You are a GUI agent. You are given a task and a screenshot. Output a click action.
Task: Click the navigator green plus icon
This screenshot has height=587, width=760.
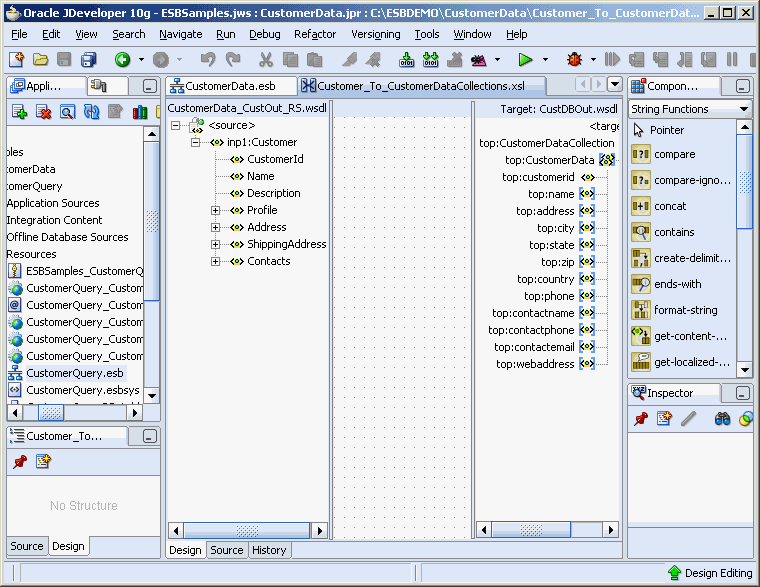pos(19,112)
